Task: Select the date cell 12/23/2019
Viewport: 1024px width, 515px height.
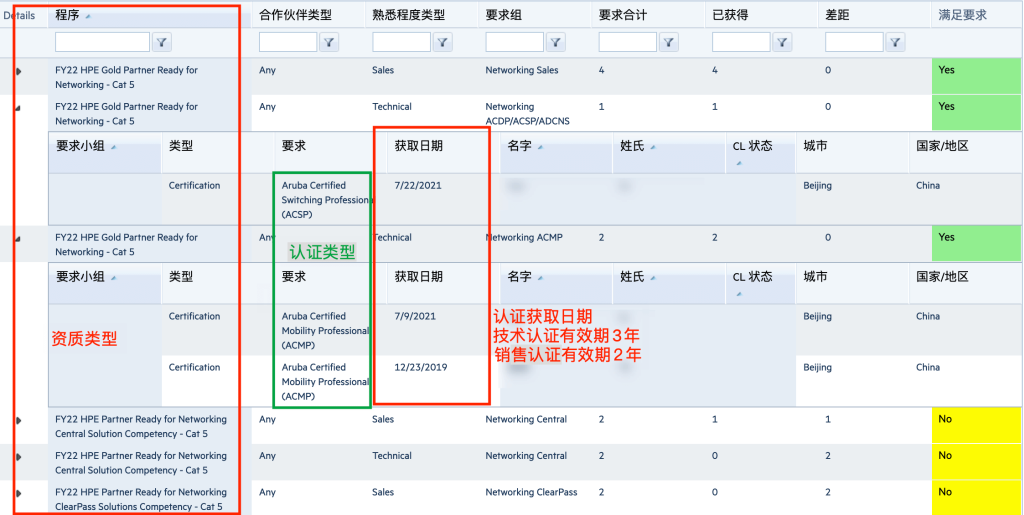Action: [x=421, y=367]
